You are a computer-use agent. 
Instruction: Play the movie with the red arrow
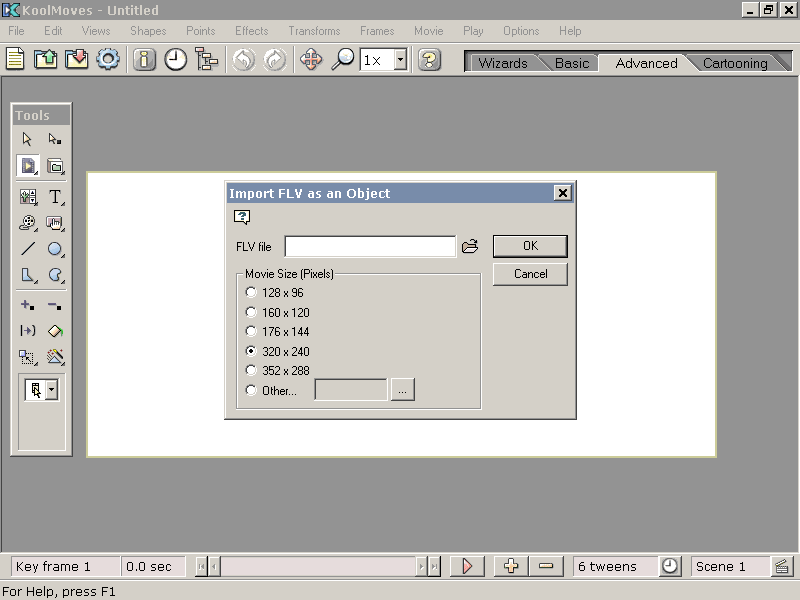pos(467,566)
